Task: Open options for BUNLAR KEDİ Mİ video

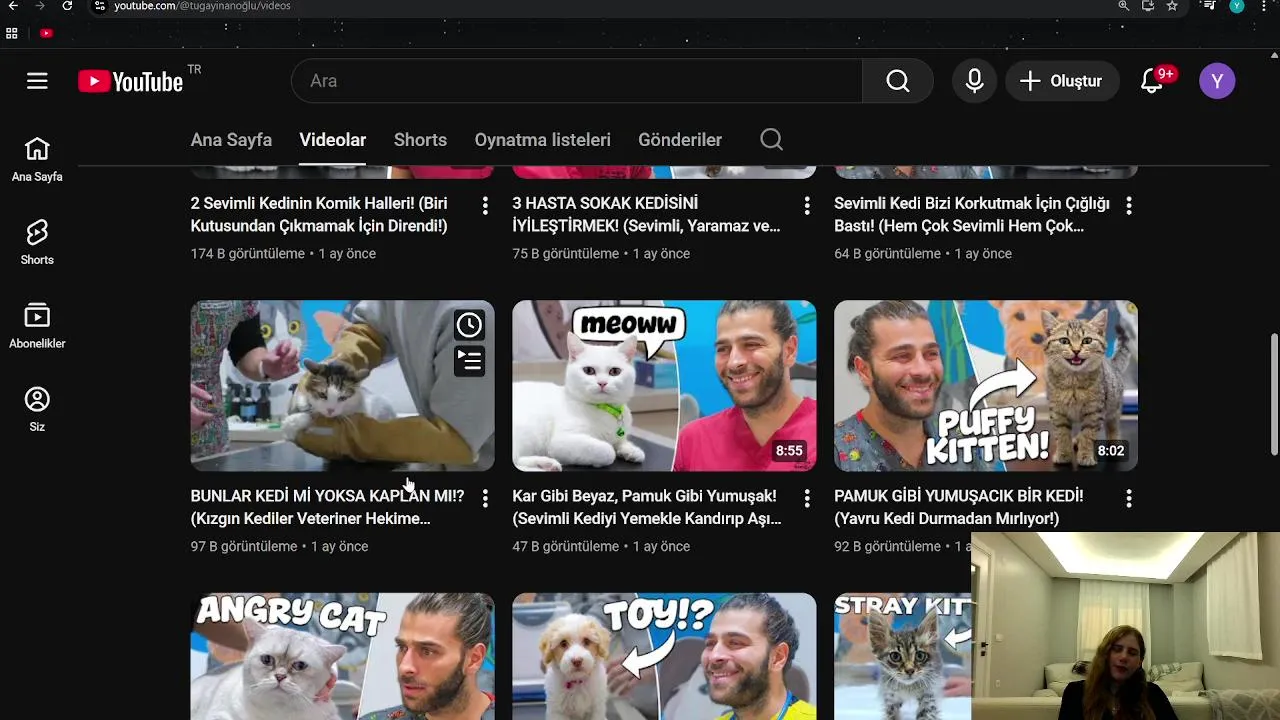Action: tap(485, 498)
